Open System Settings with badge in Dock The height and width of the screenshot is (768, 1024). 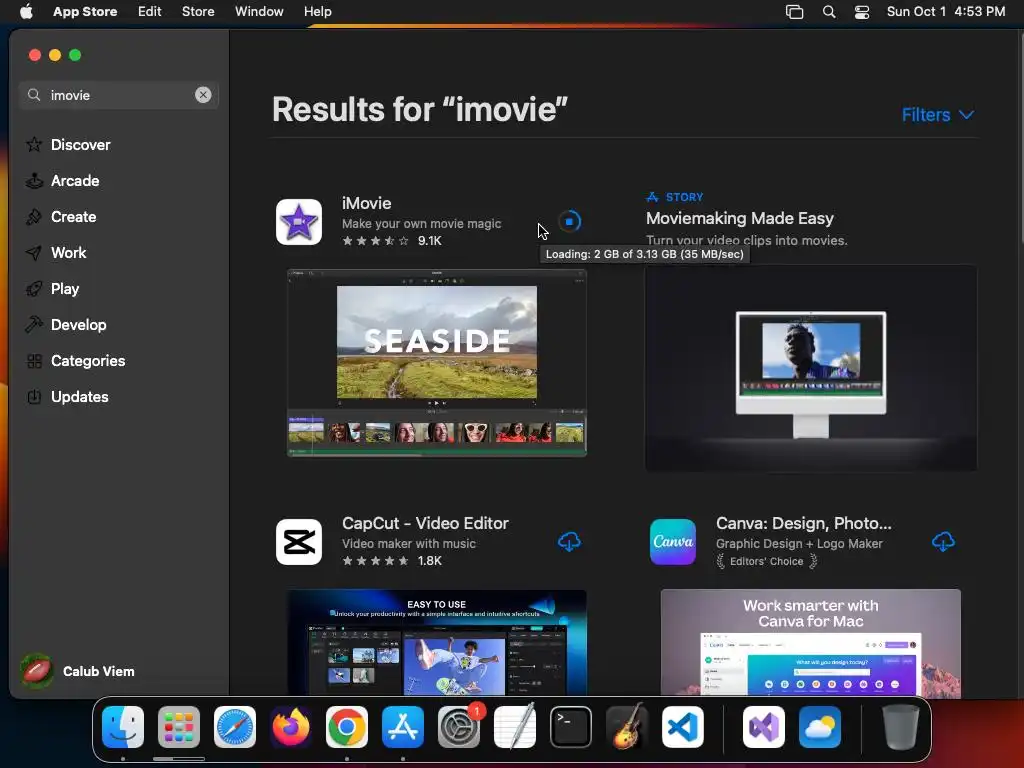(459, 727)
